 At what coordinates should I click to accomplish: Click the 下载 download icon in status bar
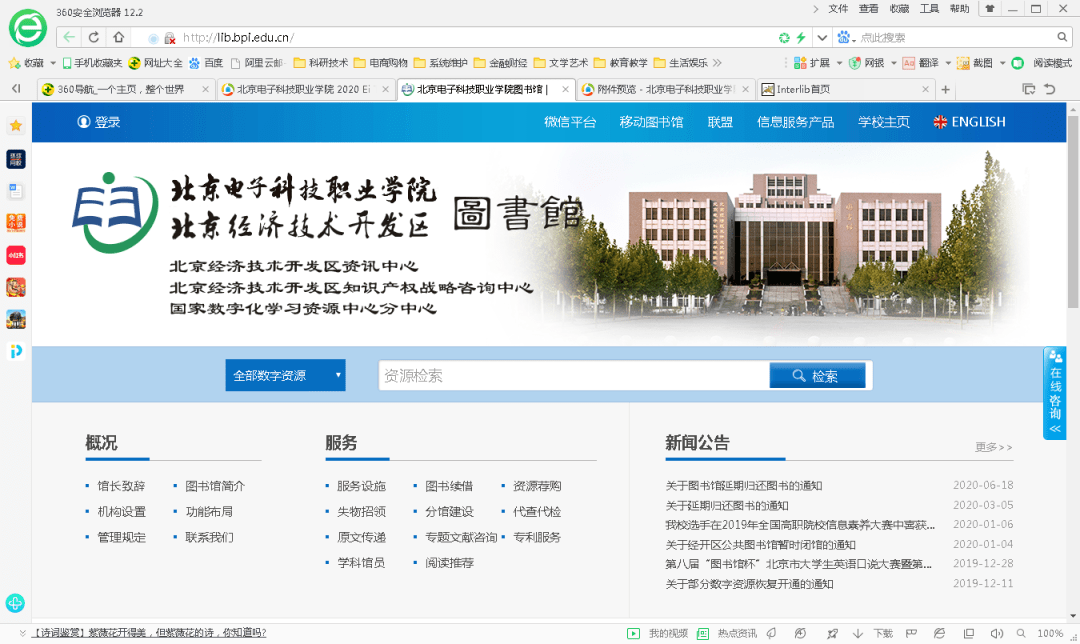858,633
